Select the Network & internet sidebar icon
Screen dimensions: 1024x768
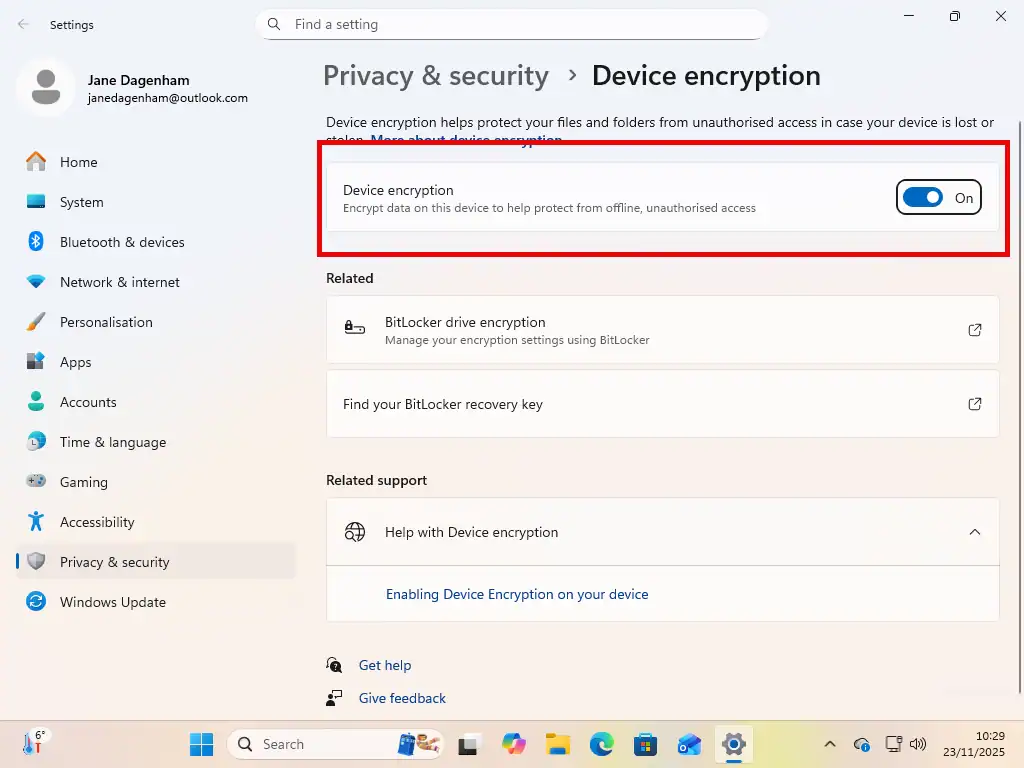(x=36, y=282)
